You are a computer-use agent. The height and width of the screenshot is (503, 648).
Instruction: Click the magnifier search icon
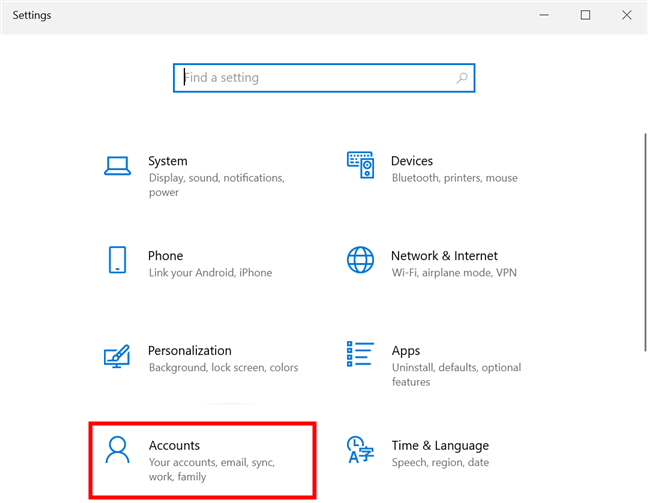462,78
